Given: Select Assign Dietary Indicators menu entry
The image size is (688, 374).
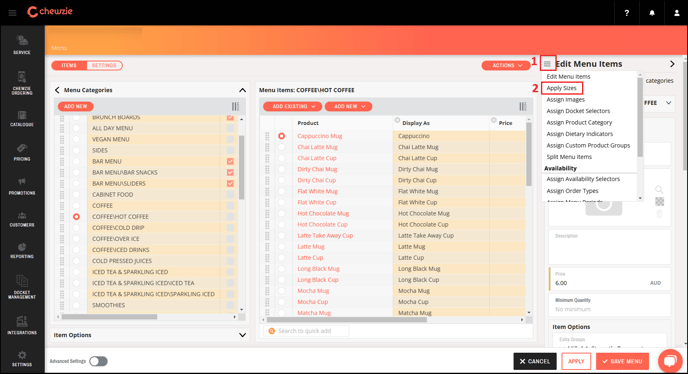Looking at the screenshot, I should click(x=580, y=134).
